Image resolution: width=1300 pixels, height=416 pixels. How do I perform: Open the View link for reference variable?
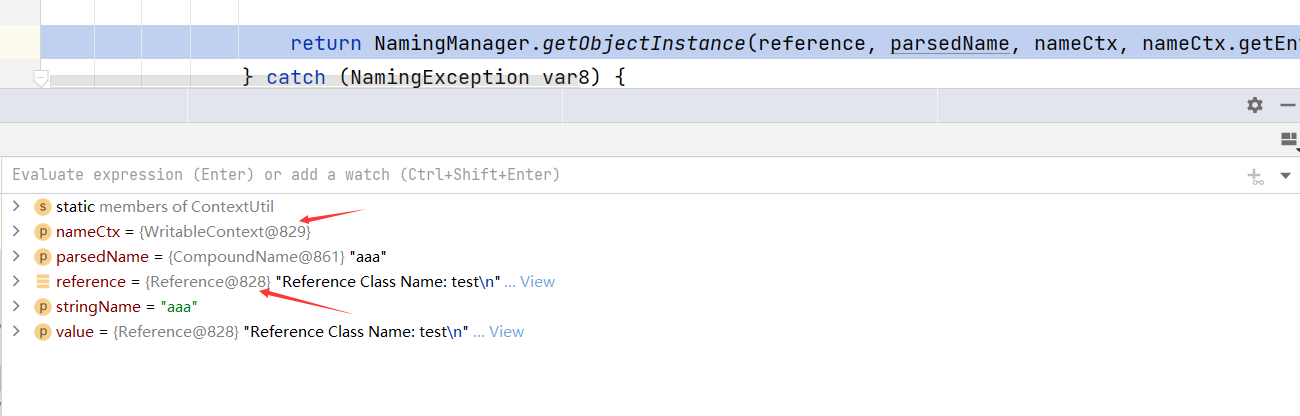point(537,282)
